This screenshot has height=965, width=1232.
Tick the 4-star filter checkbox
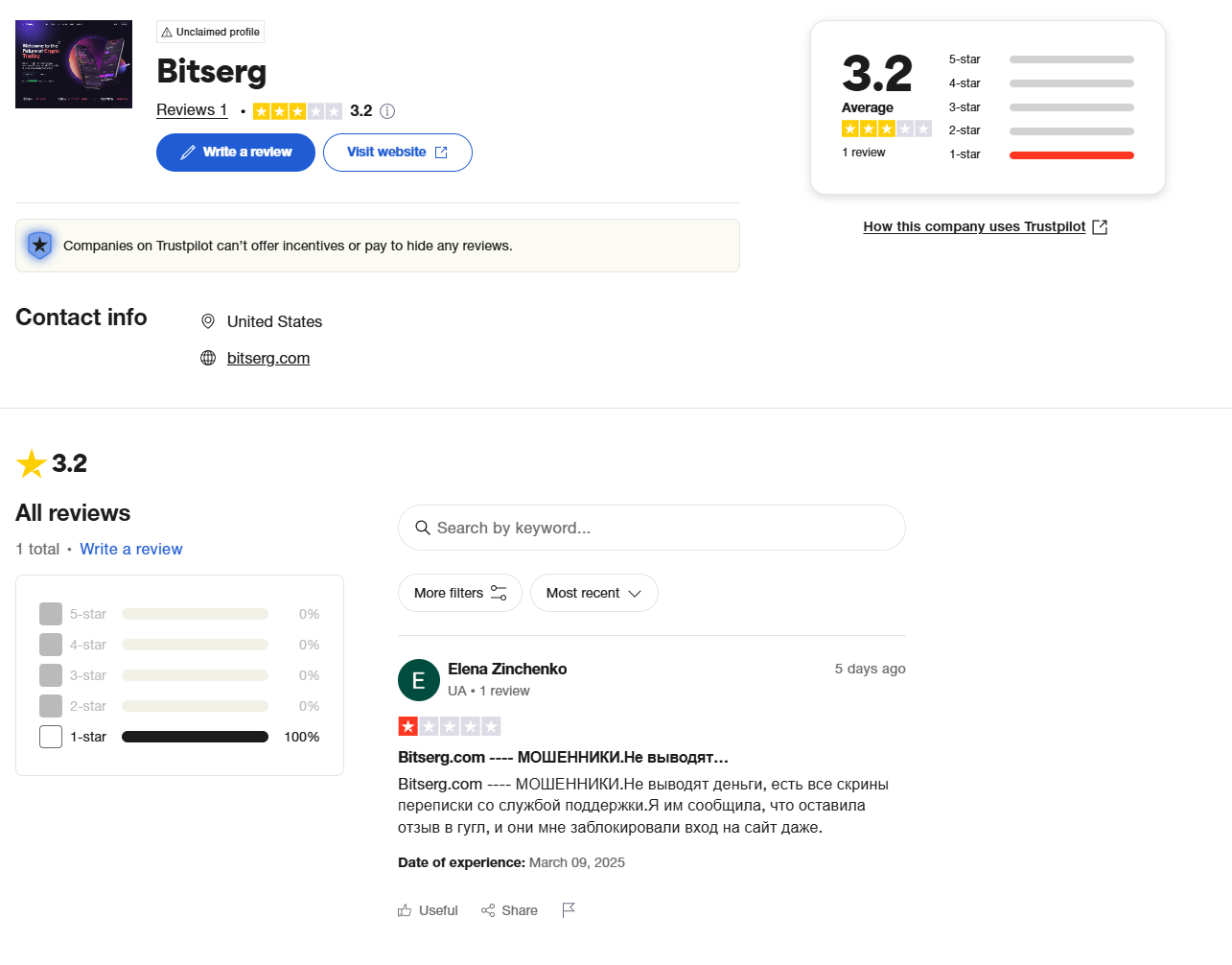[x=51, y=645]
